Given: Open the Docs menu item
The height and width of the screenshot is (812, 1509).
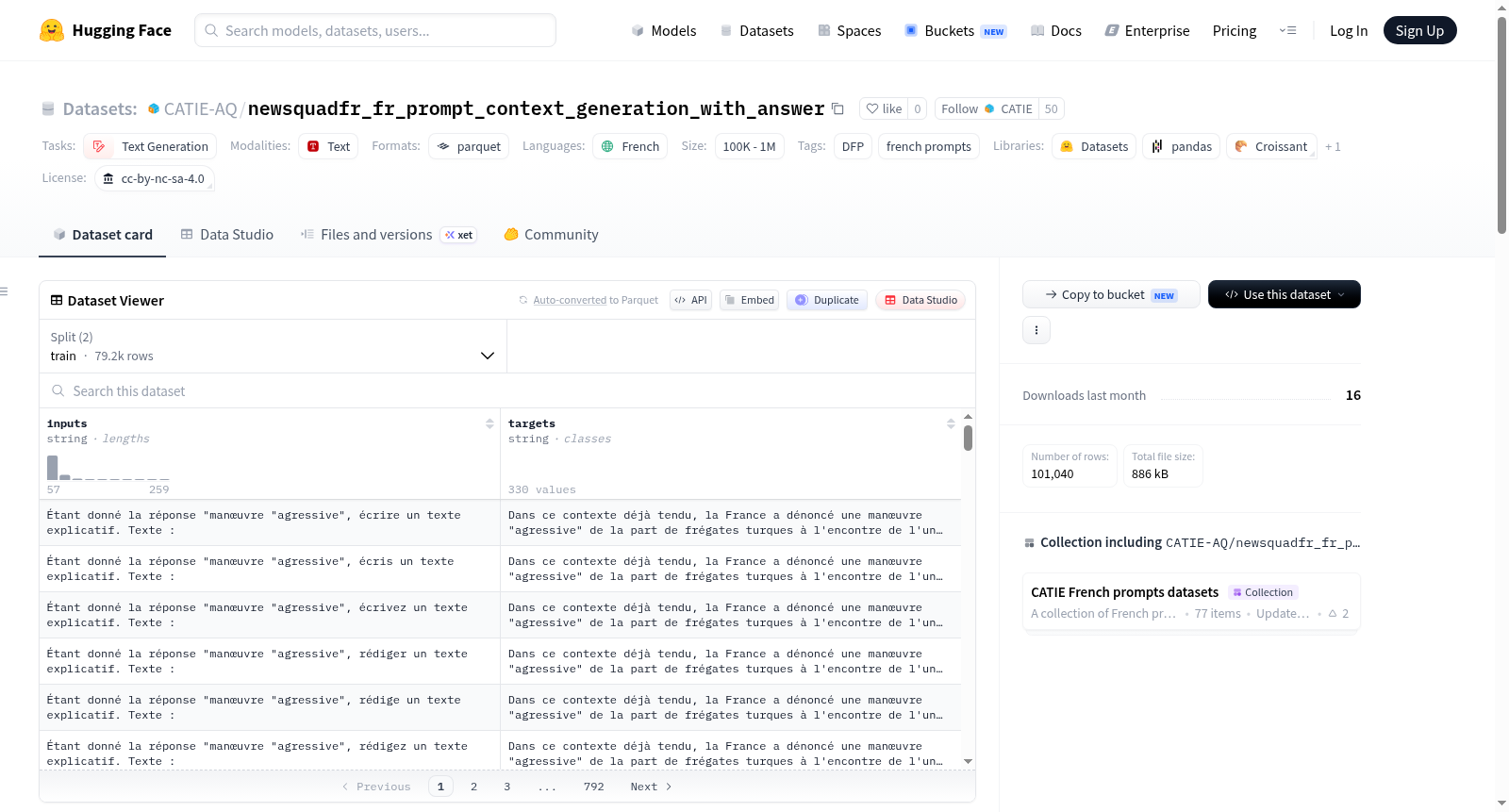Looking at the screenshot, I should pyautogui.click(x=1055, y=30).
